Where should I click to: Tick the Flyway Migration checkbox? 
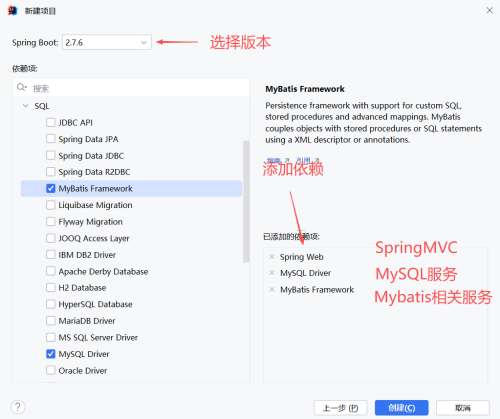click(51, 221)
